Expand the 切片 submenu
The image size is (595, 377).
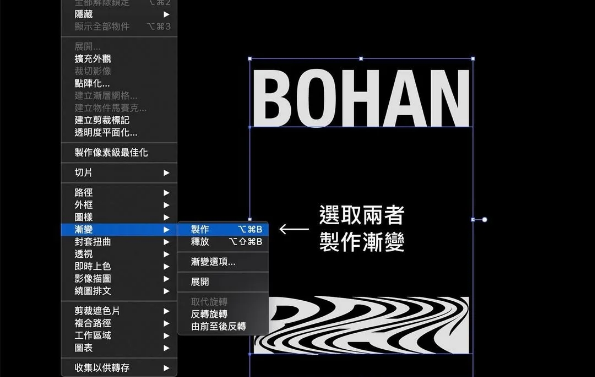pos(119,173)
